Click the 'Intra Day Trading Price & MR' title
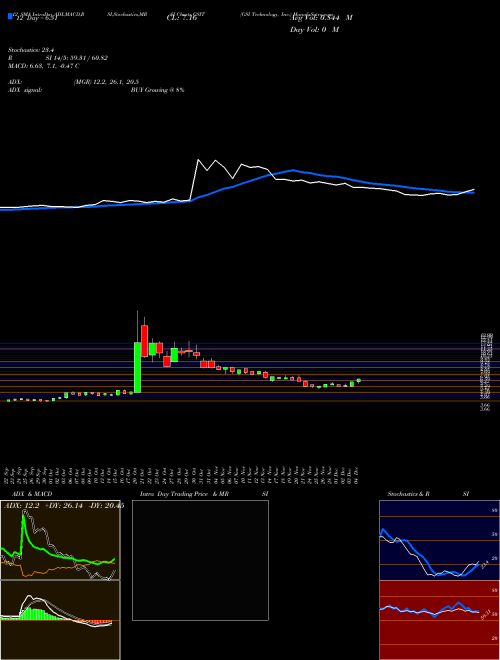This screenshot has width=500, height=660. click(x=184, y=494)
